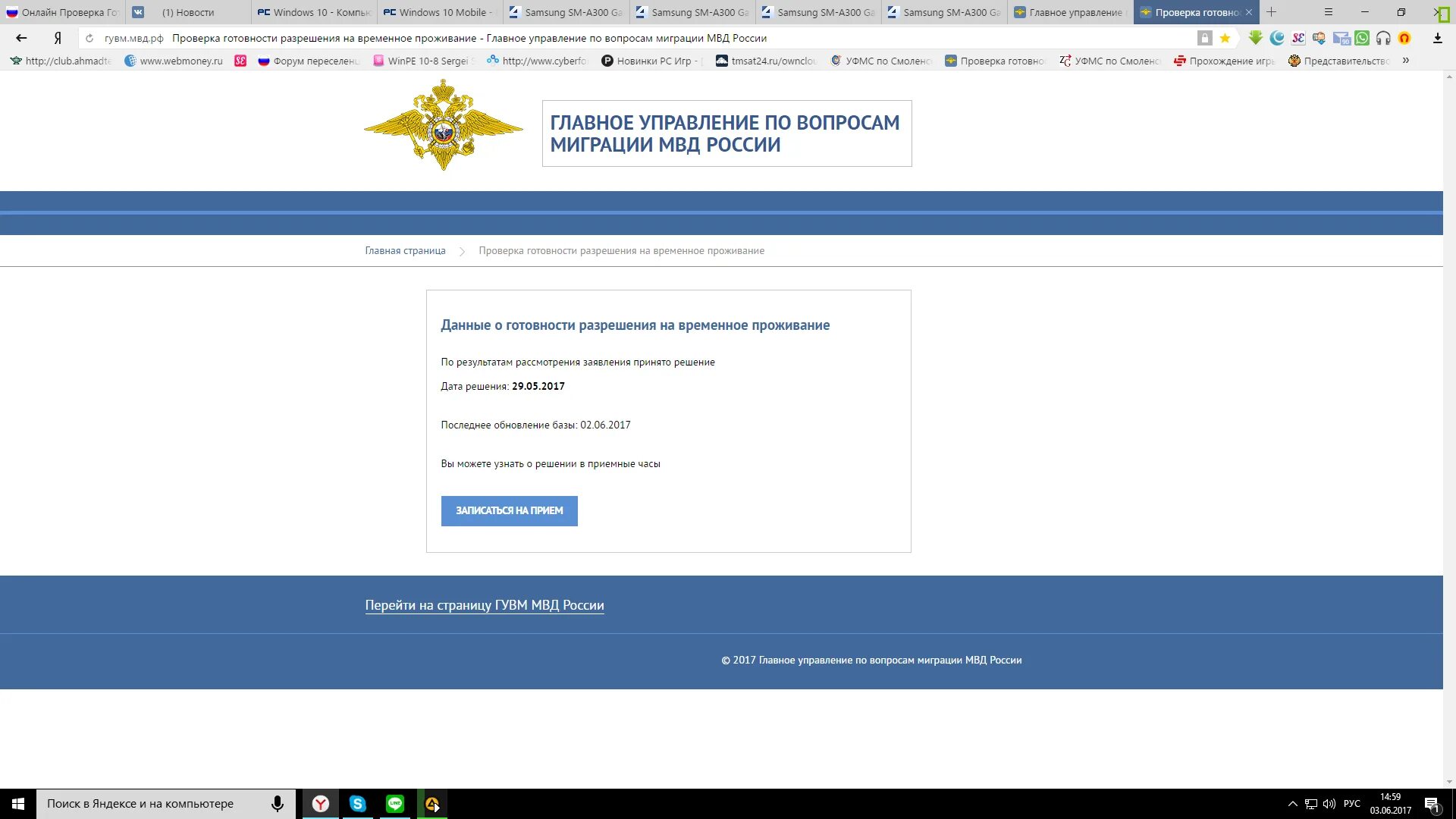Click the 'Записаться на прием' button

(x=509, y=511)
